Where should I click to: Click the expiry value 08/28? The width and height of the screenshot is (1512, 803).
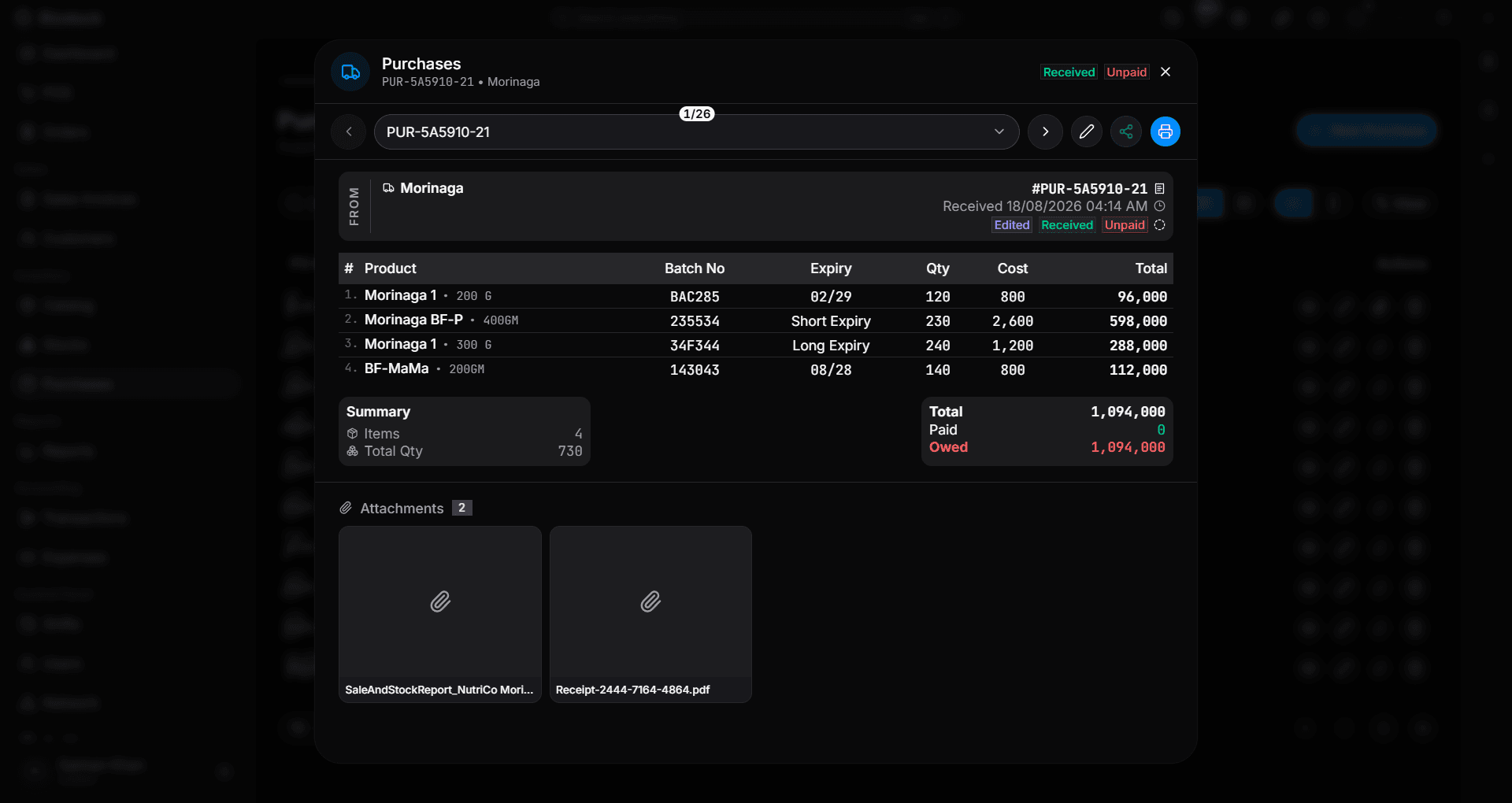831,370
